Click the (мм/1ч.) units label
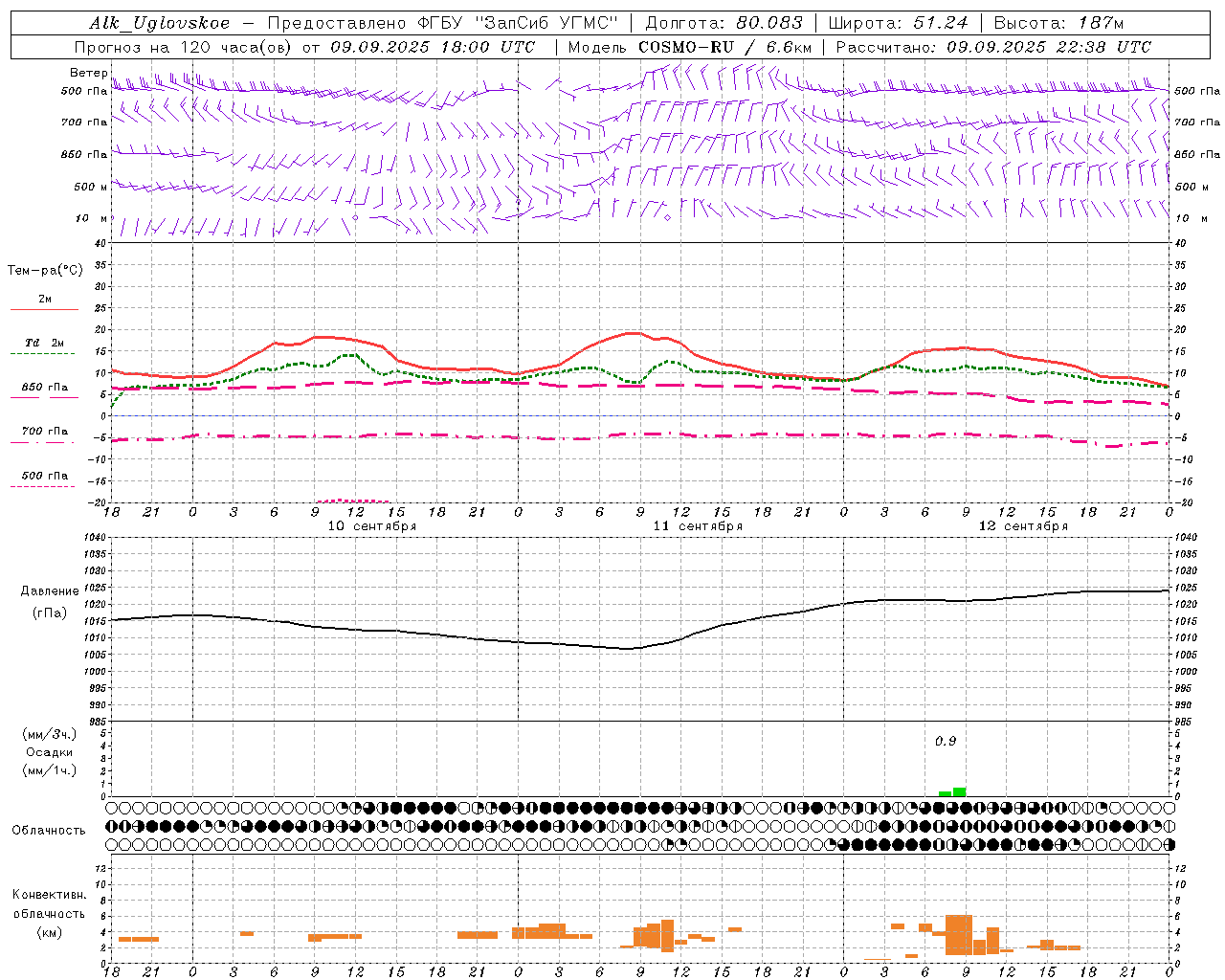1225x980 pixels. pyautogui.click(x=49, y=770)
